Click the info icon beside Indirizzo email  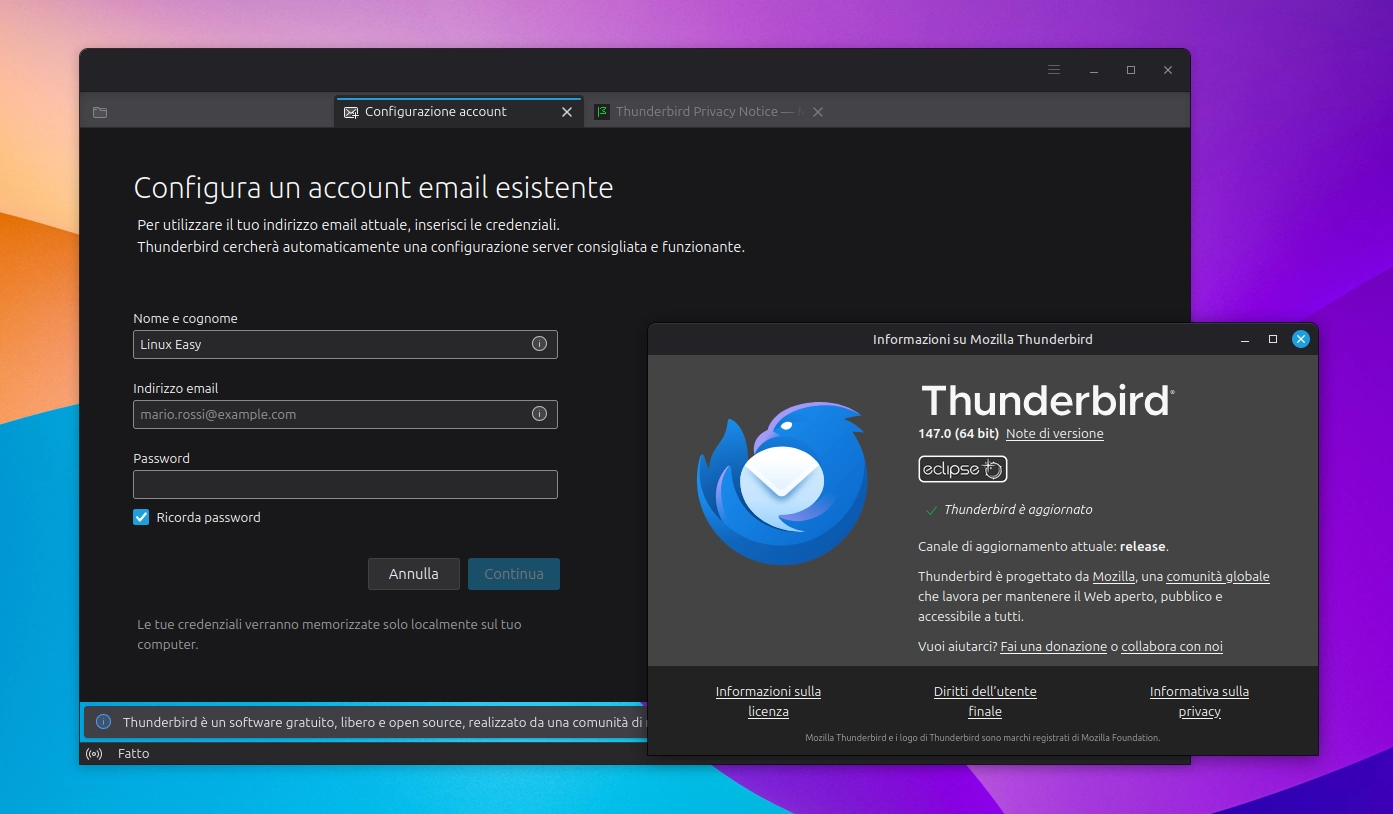(539, 414)
